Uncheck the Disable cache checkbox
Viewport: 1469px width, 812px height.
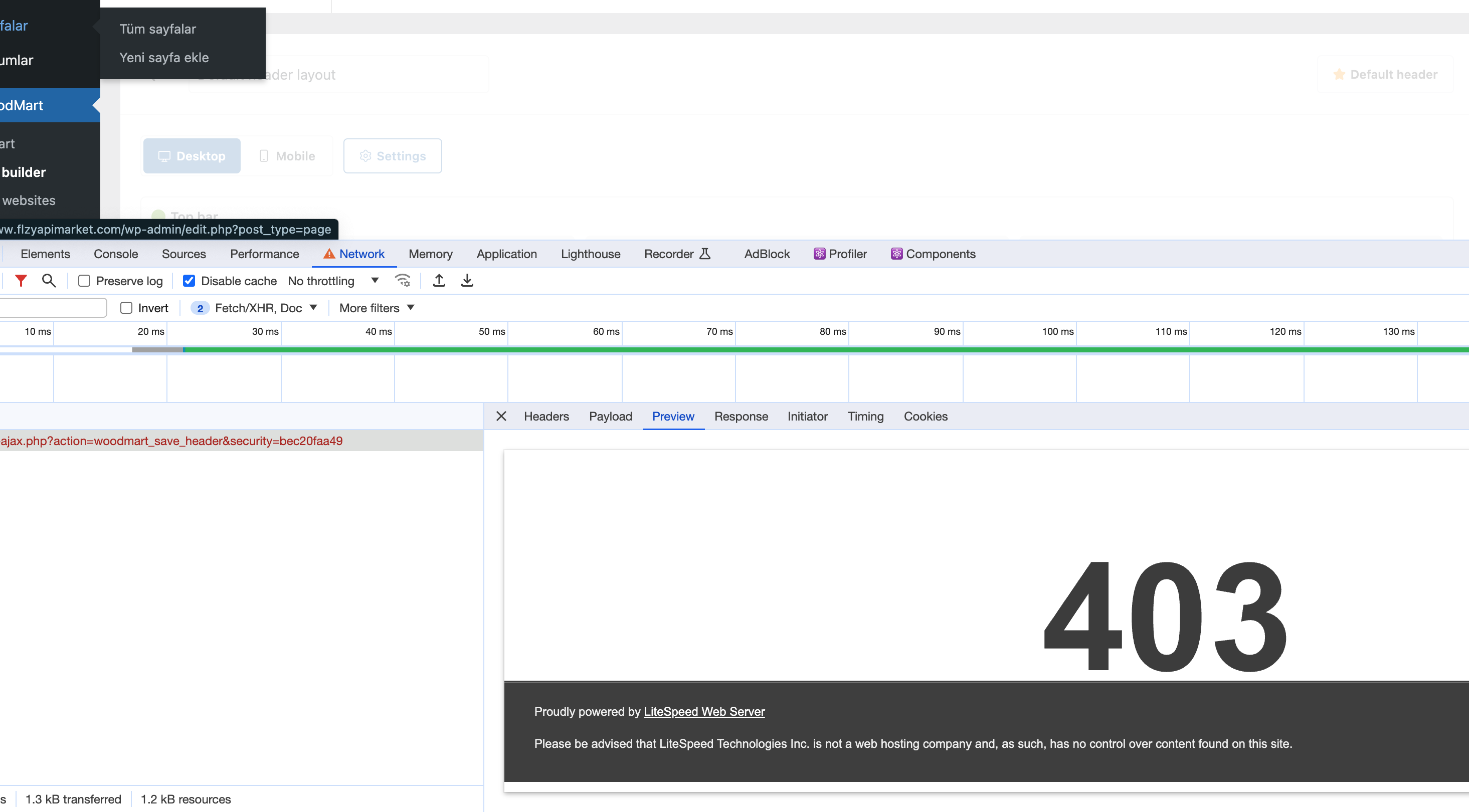[x=189, y=281]
